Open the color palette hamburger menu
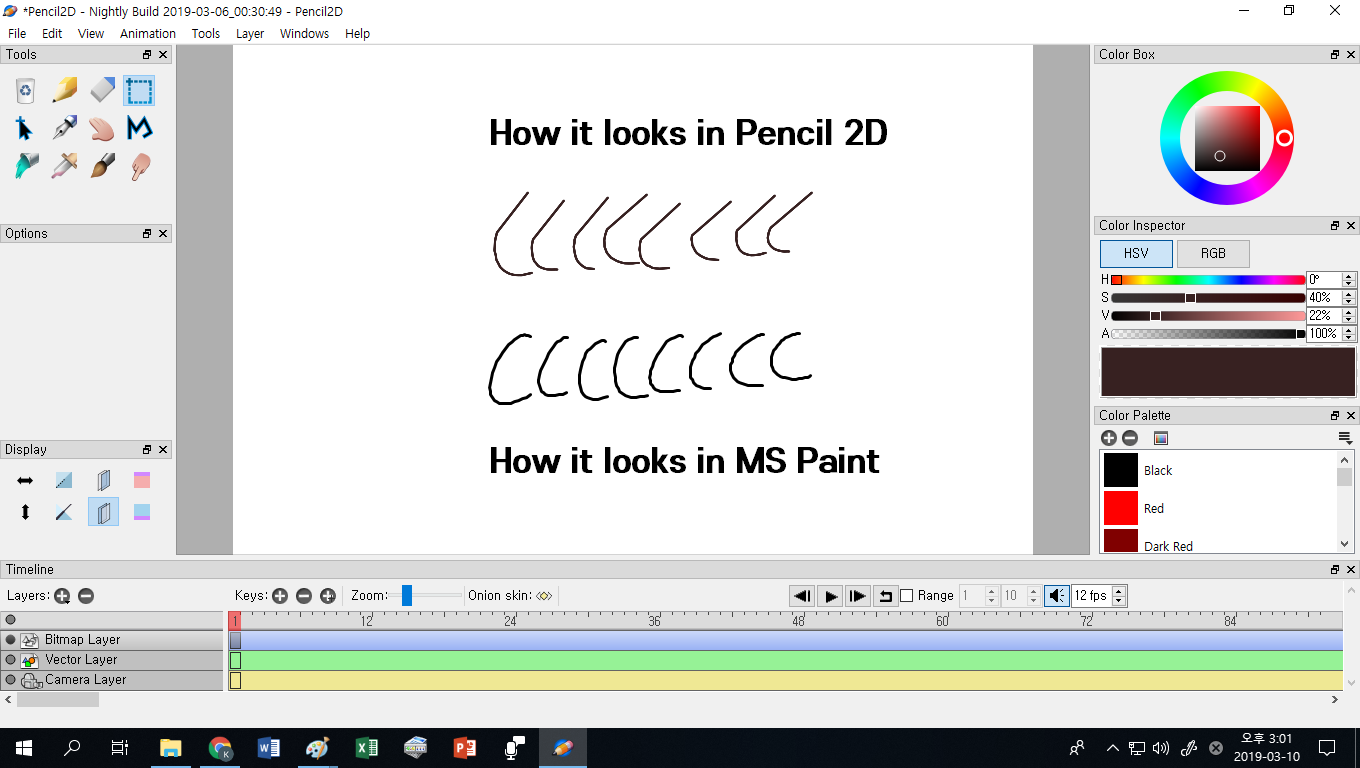 tap(1345, 438)
